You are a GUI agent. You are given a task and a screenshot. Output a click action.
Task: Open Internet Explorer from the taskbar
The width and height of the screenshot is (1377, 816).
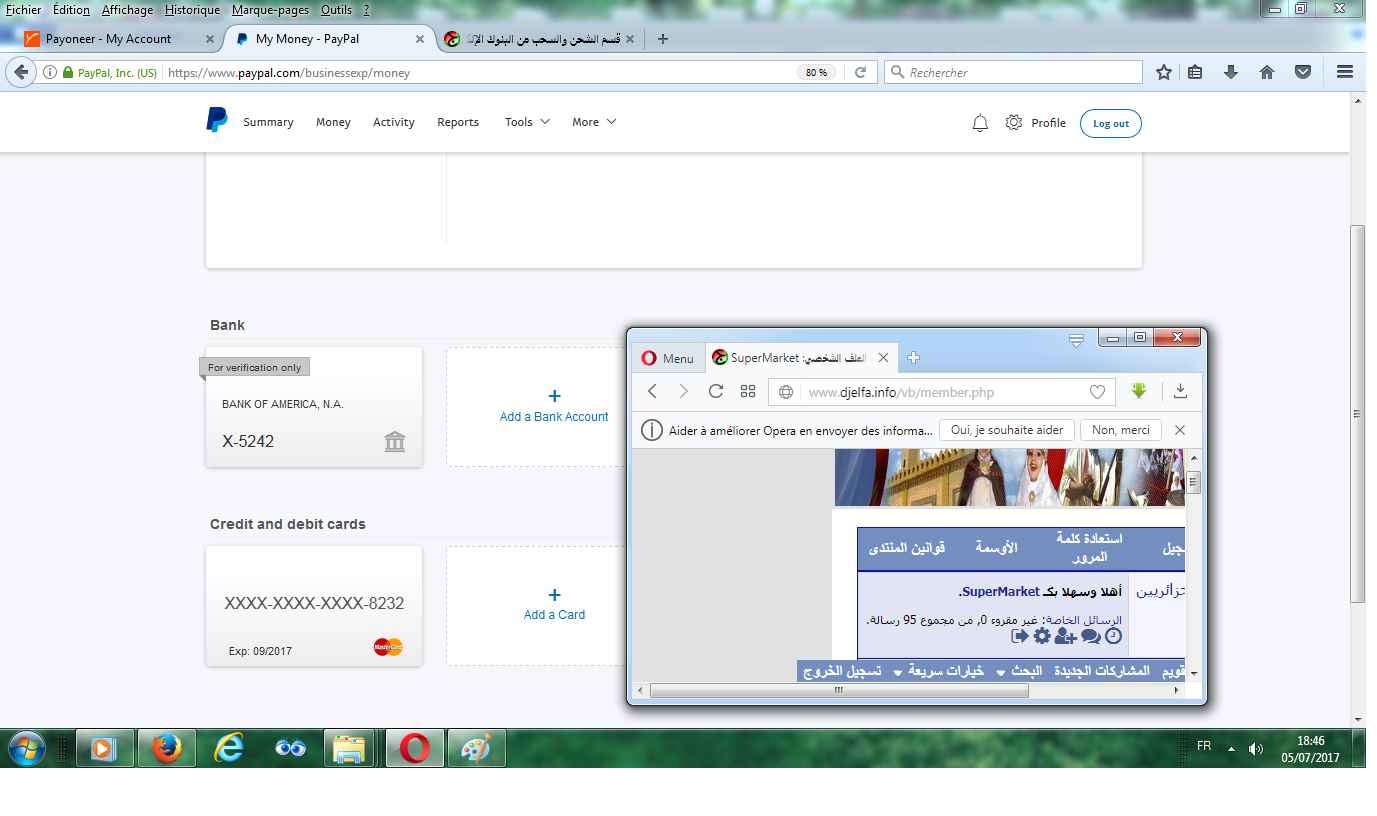[x=229, y=748]
